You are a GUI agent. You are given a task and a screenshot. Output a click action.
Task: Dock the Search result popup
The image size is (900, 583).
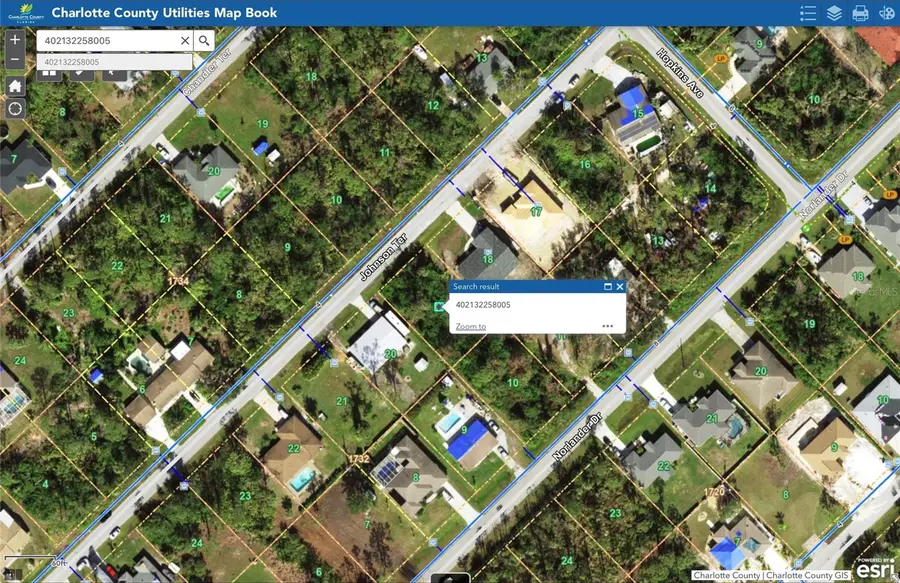click(608, 286)
